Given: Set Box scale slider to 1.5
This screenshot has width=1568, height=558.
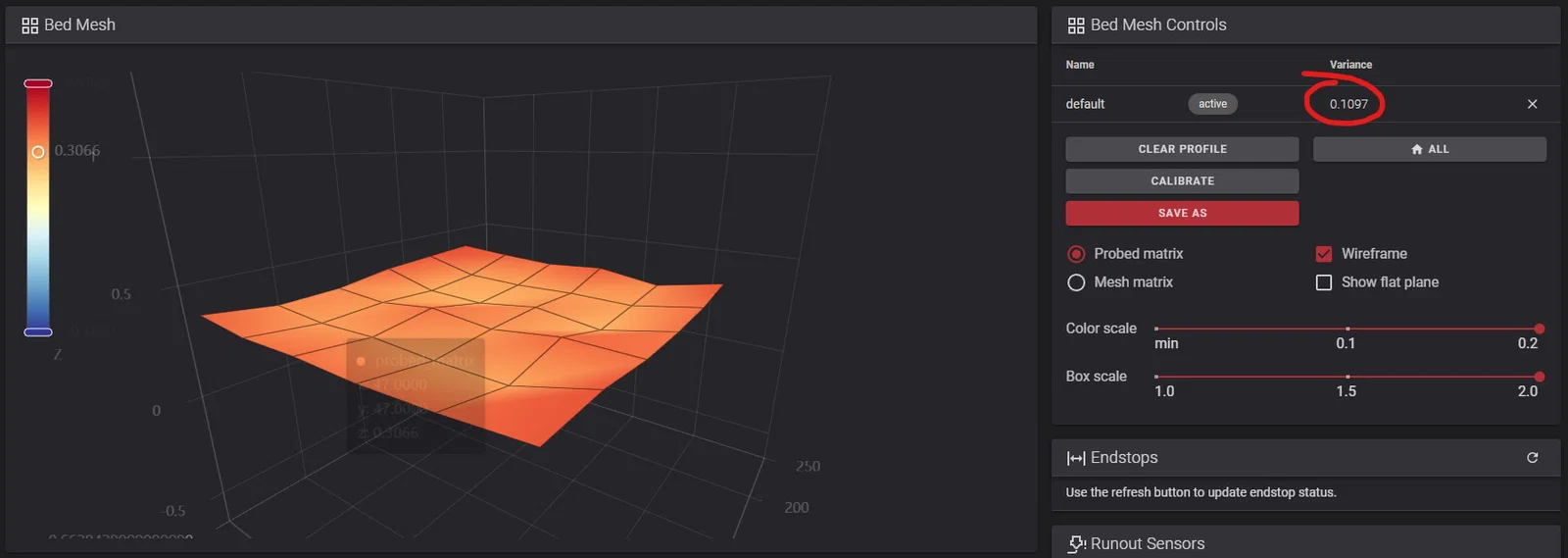Looking at the screenshot, I should pos(1347,377).
